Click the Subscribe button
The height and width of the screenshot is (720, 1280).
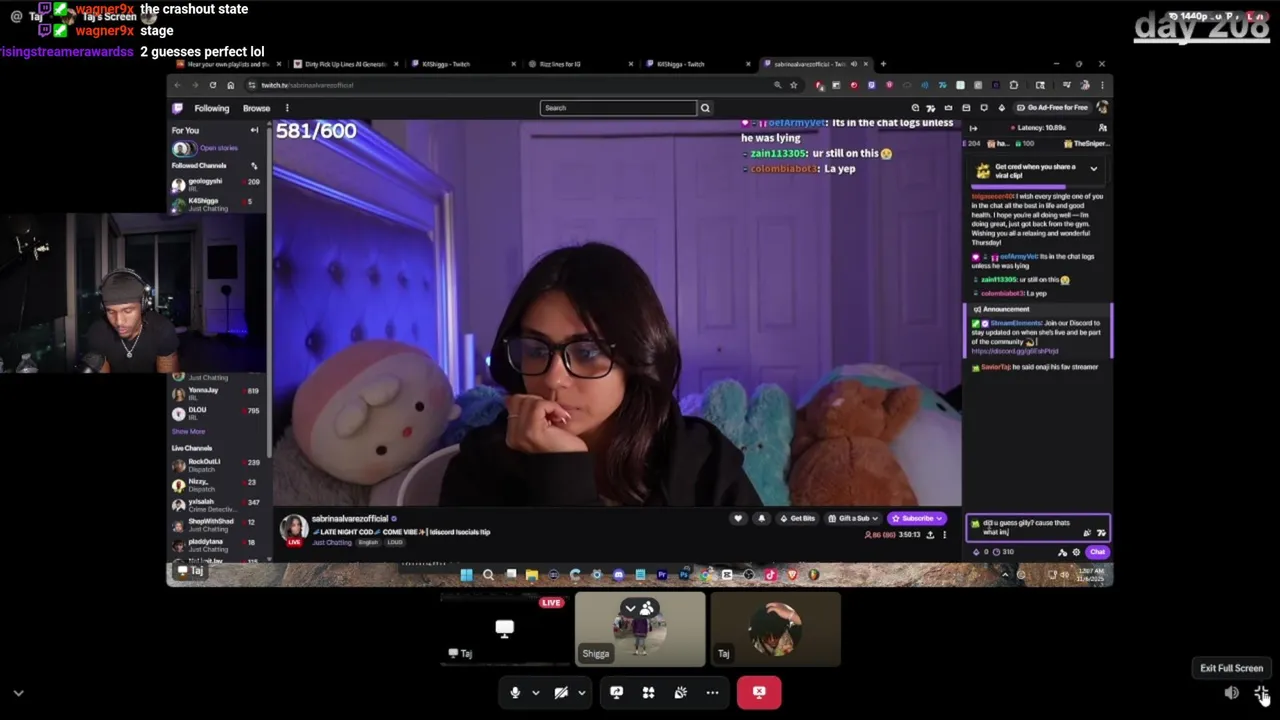917,518
